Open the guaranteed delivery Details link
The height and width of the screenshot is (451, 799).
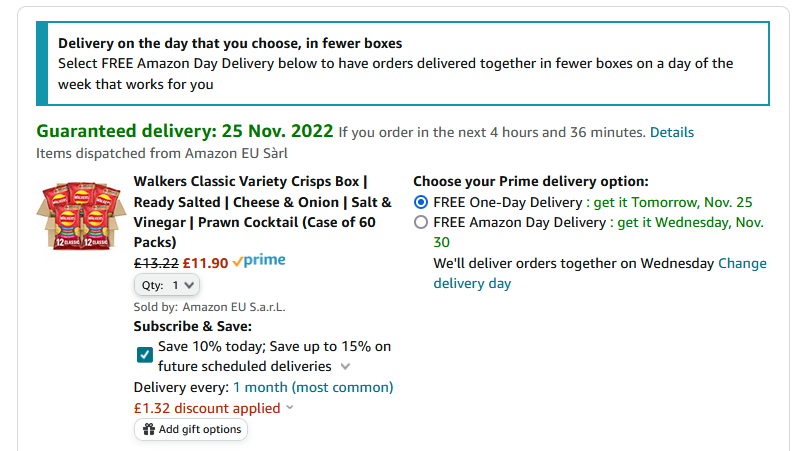(x=672, y=132)
